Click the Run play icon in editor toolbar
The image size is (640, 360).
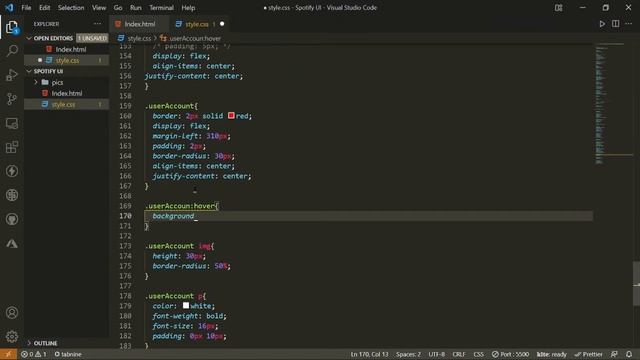602,24
